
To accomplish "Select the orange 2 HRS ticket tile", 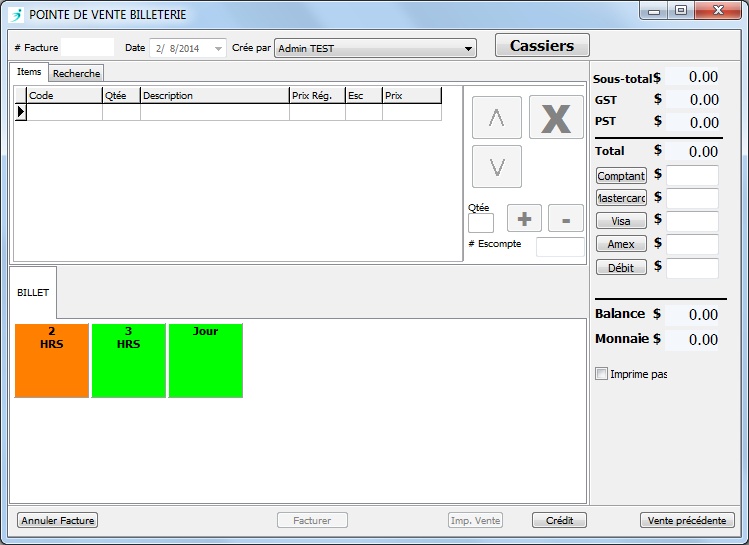I will click(x=52, y=360).
